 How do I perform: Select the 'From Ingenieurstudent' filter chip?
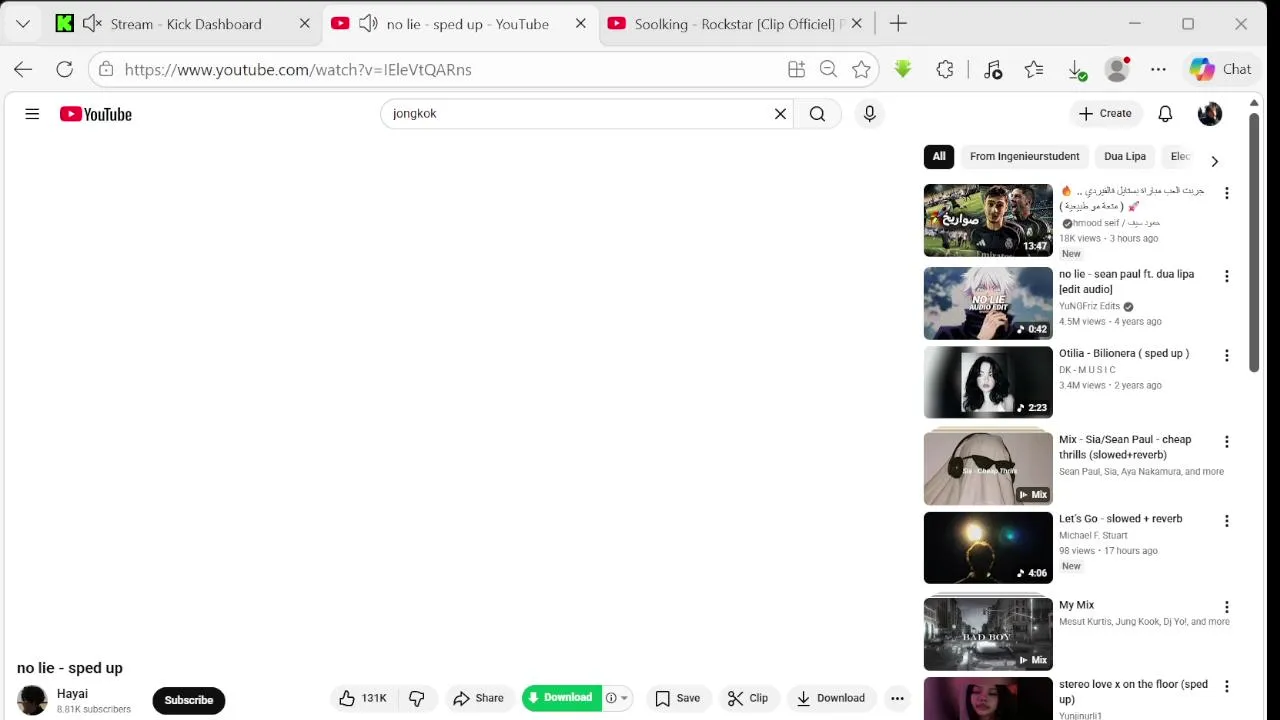1024,156
